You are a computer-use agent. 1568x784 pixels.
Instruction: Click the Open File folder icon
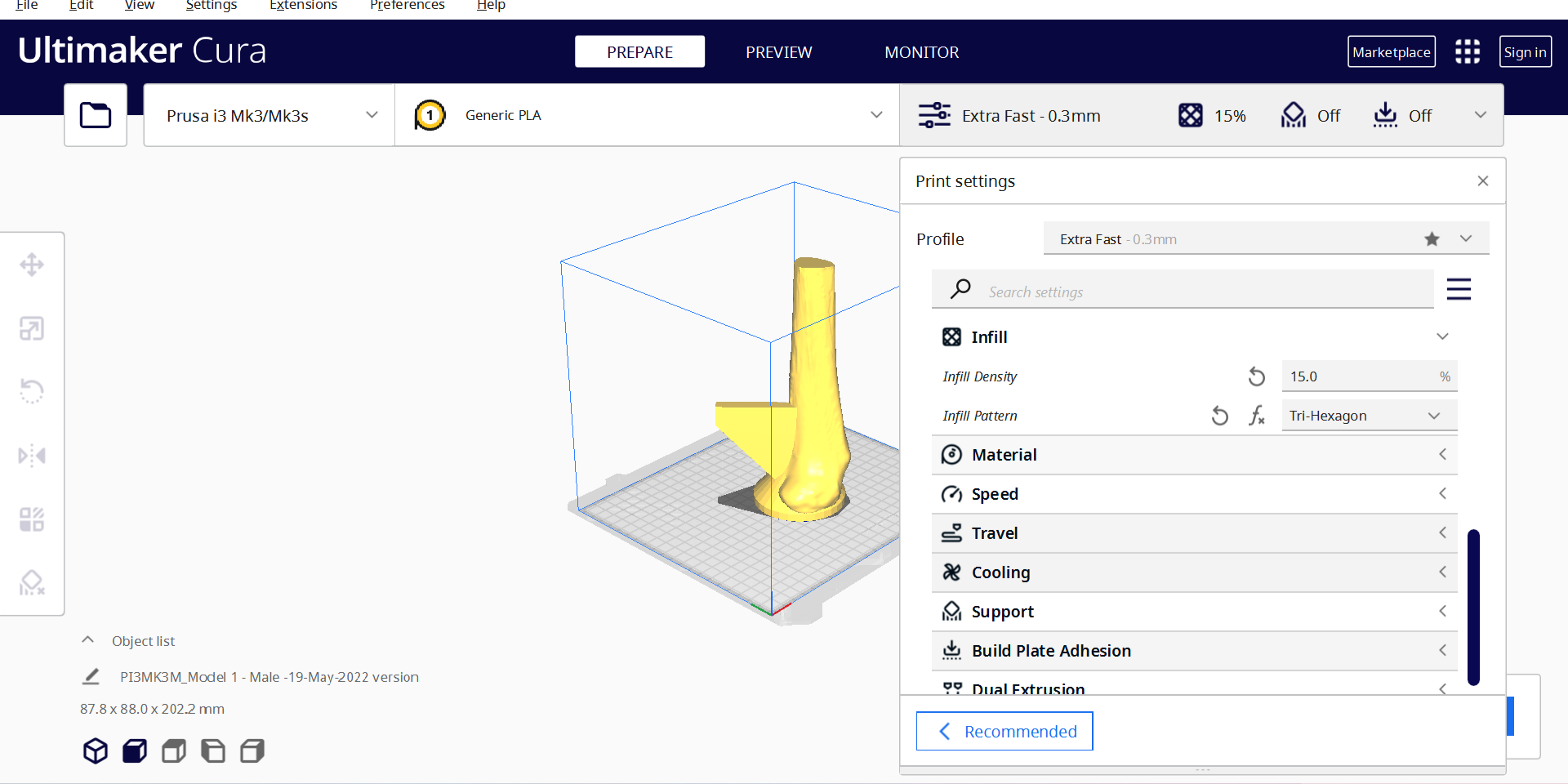(x=96, y=115)
